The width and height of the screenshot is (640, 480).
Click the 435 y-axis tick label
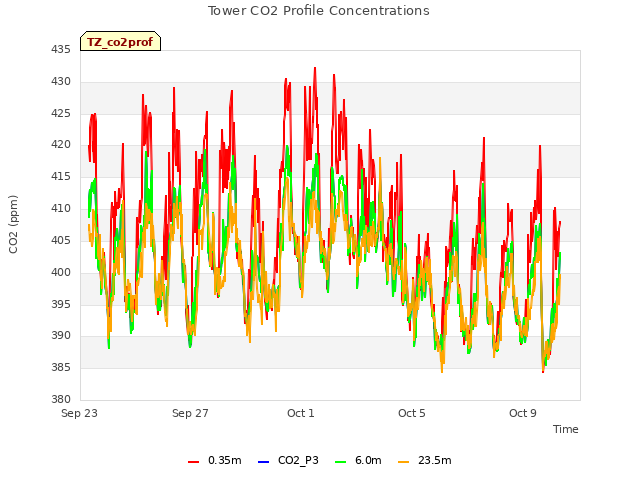point(61,49)
